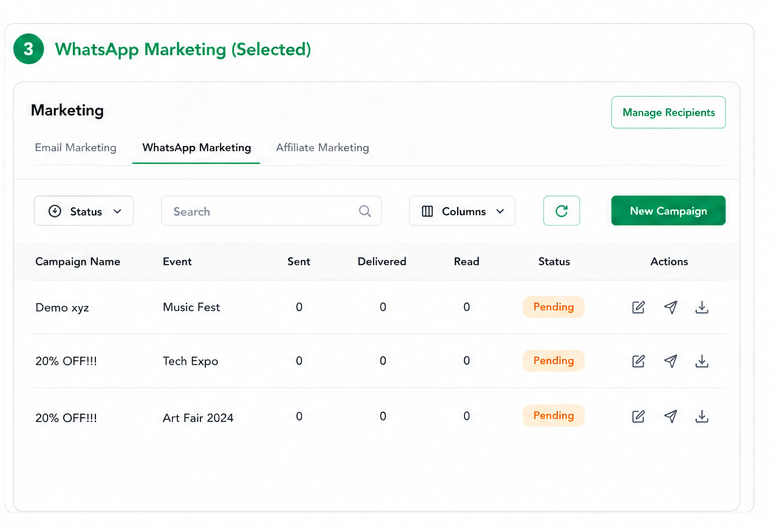Click the Art Fair 2024 event cell

(x=198, y=418)
